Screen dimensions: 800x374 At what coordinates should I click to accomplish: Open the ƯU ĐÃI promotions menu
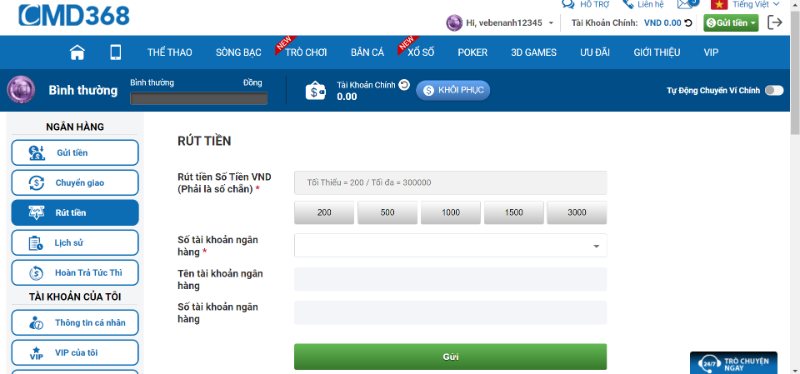(x=595, y=52)
